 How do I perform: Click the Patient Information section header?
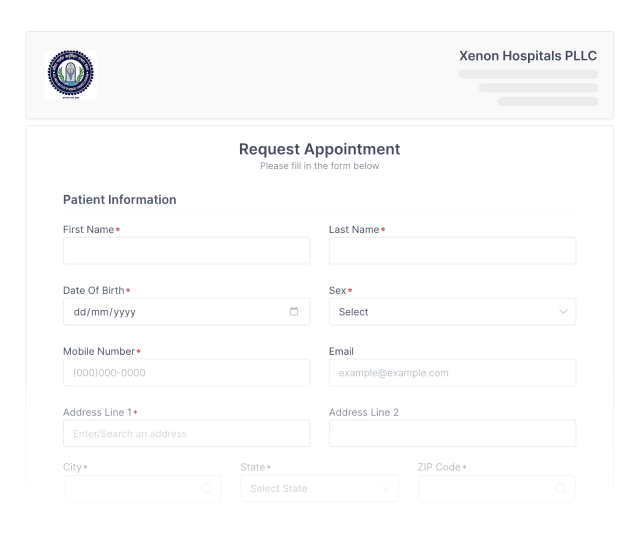pos(119,199)
